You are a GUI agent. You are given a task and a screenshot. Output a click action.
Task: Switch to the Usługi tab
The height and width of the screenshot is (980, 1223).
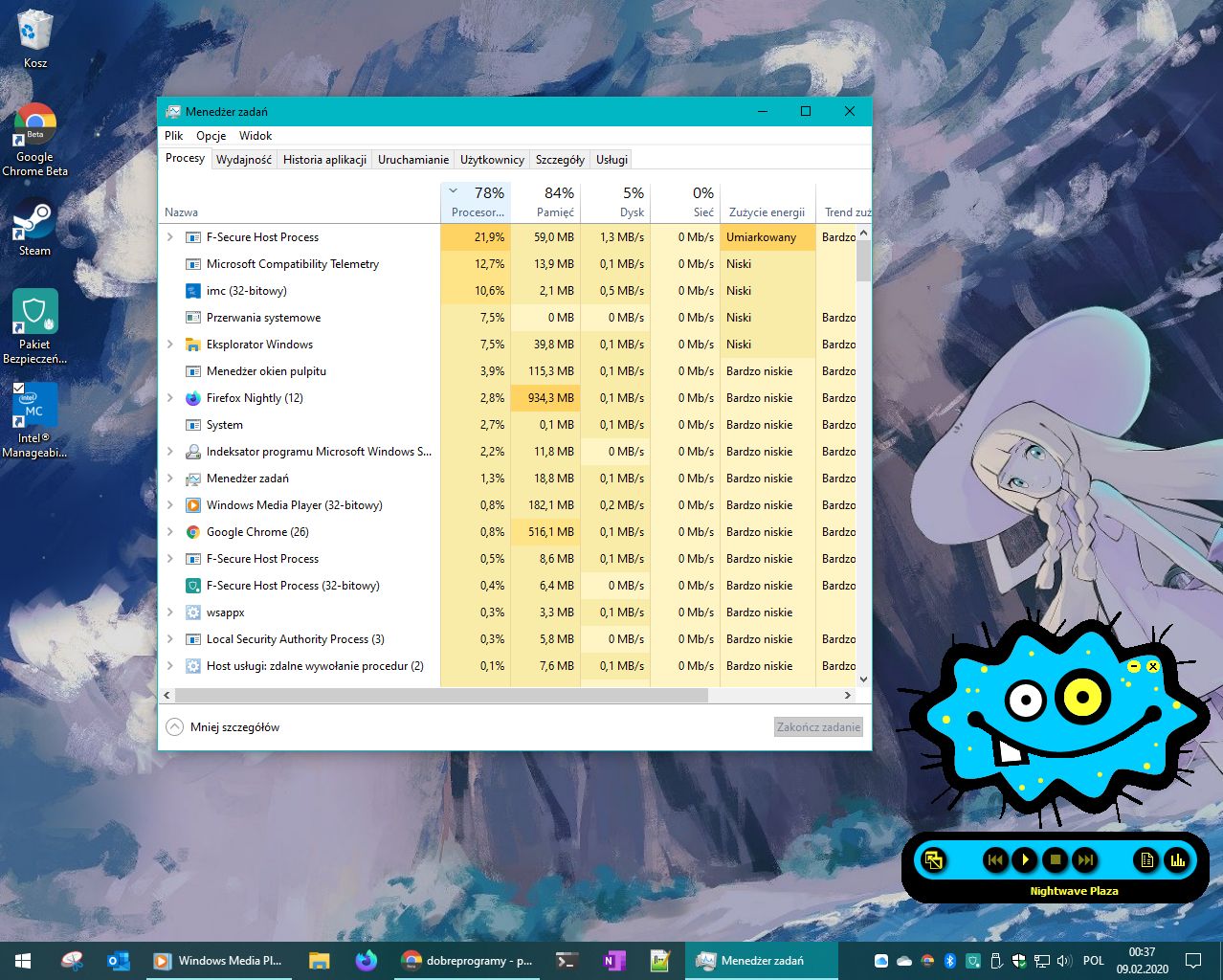click(x=611, y=160)
